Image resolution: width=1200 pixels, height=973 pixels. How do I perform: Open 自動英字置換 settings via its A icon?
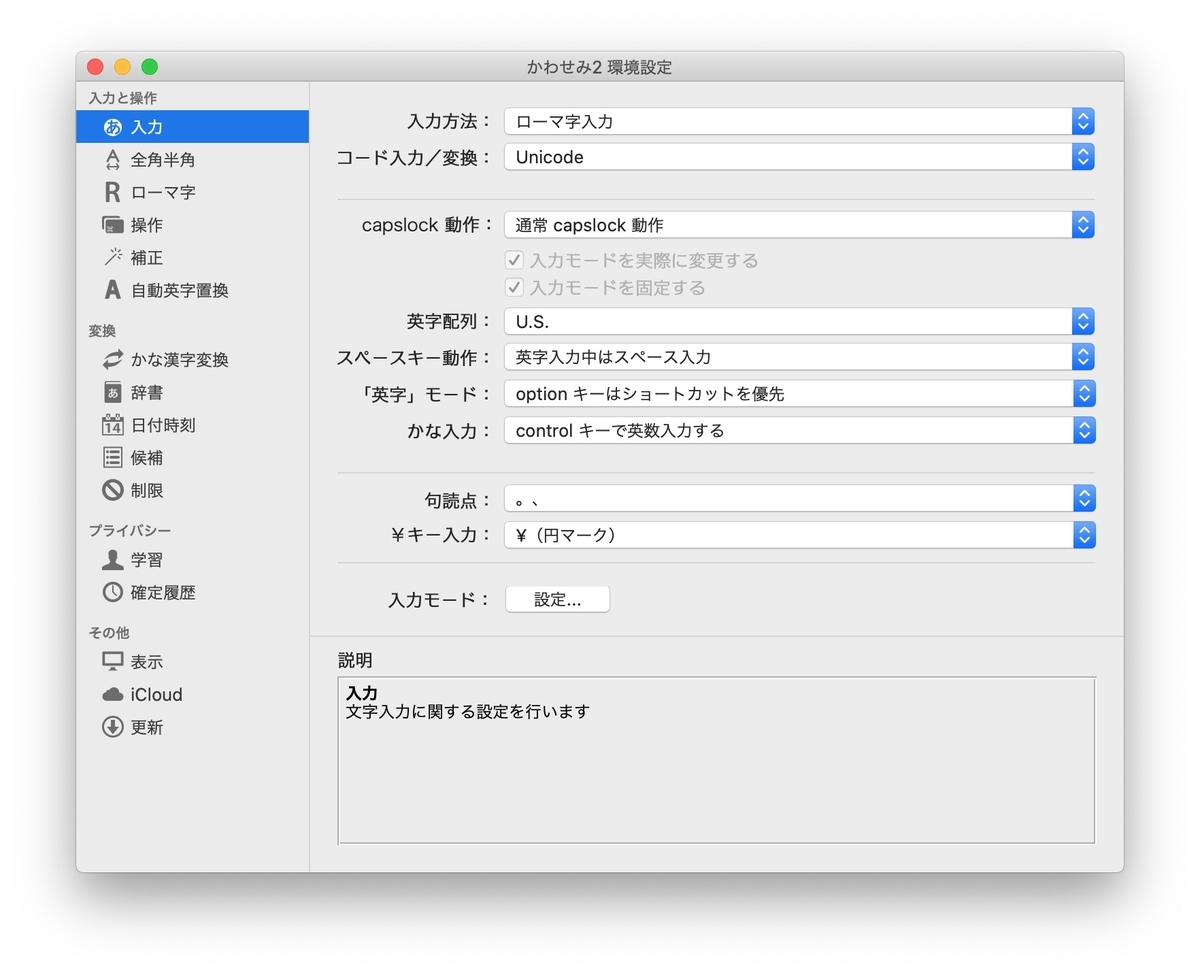115,290
